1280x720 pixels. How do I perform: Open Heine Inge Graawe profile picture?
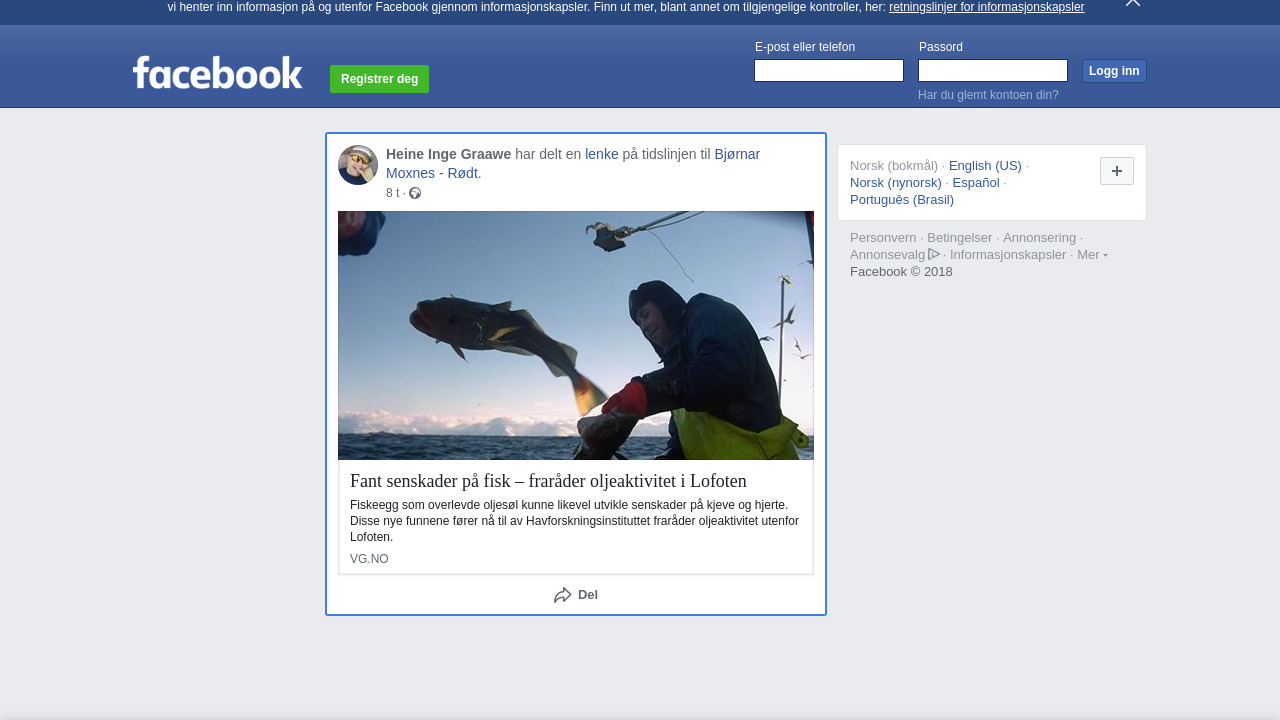[358, 165]
